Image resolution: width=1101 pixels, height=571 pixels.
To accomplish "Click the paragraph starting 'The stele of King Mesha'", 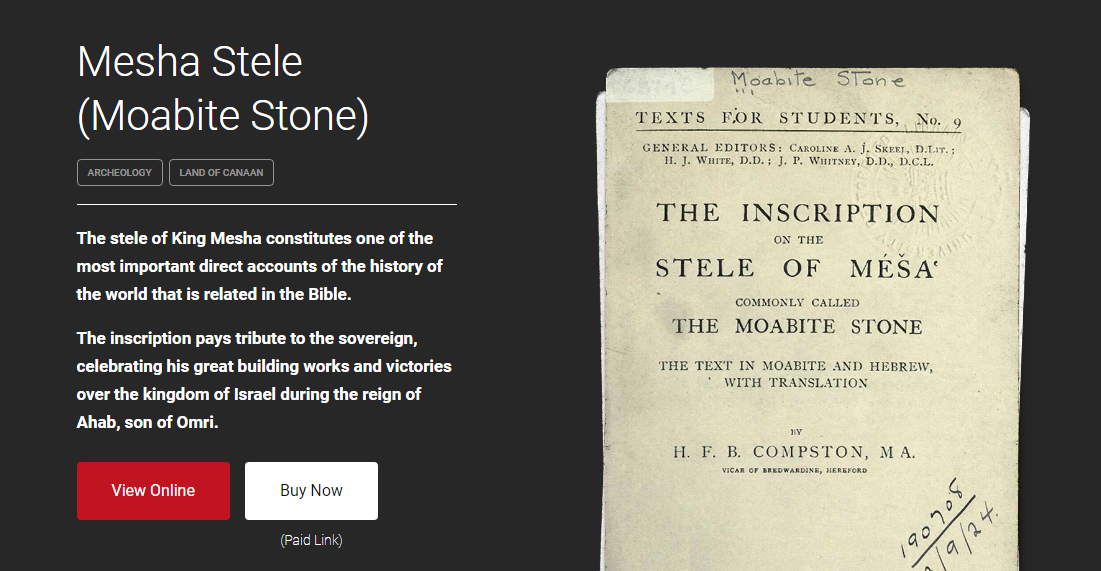I will pos(260,266).
